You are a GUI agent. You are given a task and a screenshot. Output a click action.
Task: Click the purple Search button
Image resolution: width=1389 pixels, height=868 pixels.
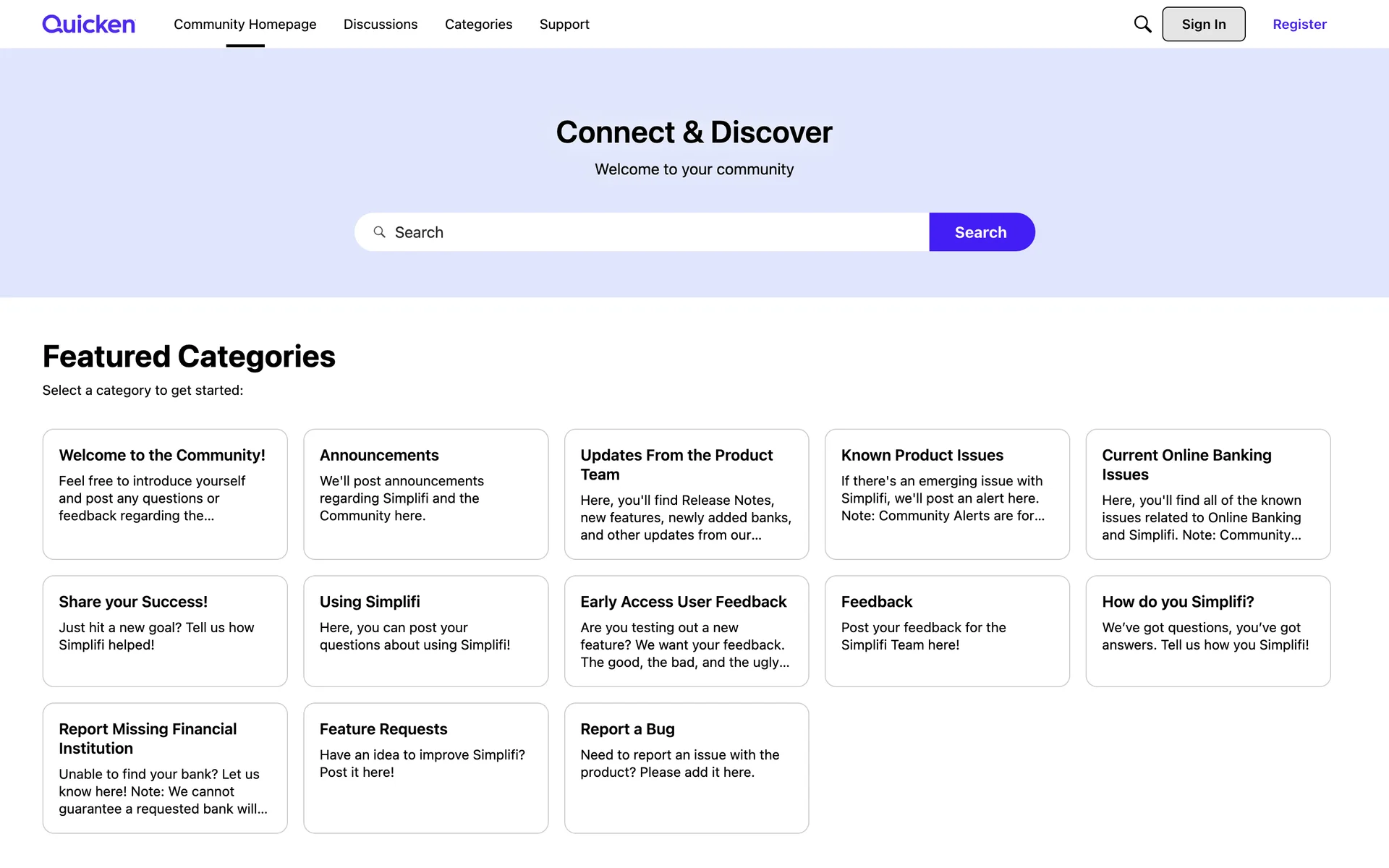tap(981, 232)
